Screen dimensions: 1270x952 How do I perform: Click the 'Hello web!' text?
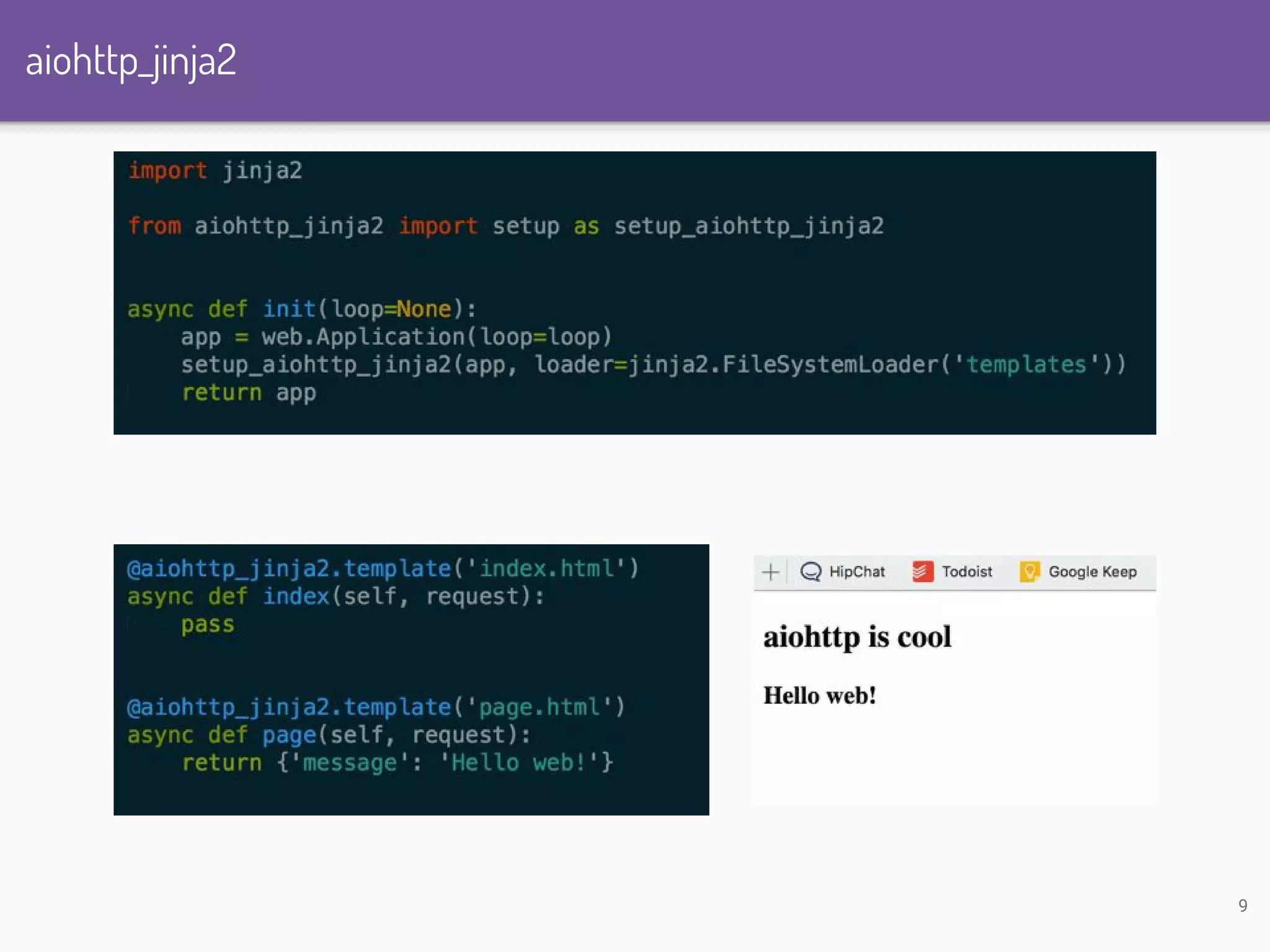pos(820,695)
